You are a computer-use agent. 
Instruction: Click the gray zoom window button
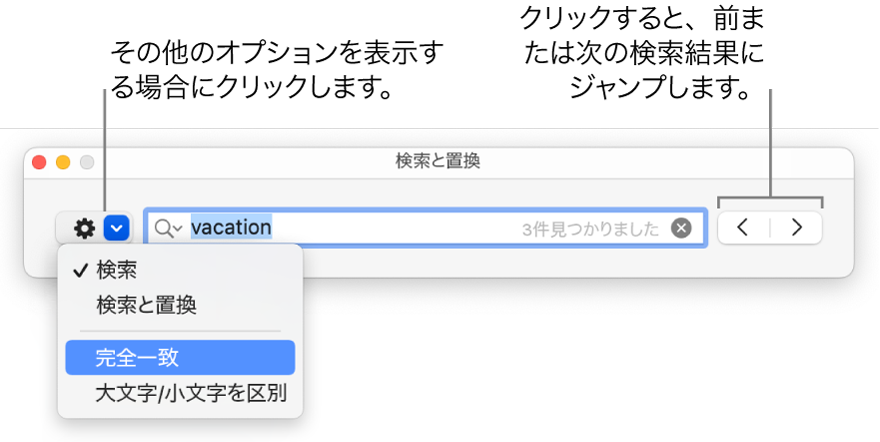(87, 162)
